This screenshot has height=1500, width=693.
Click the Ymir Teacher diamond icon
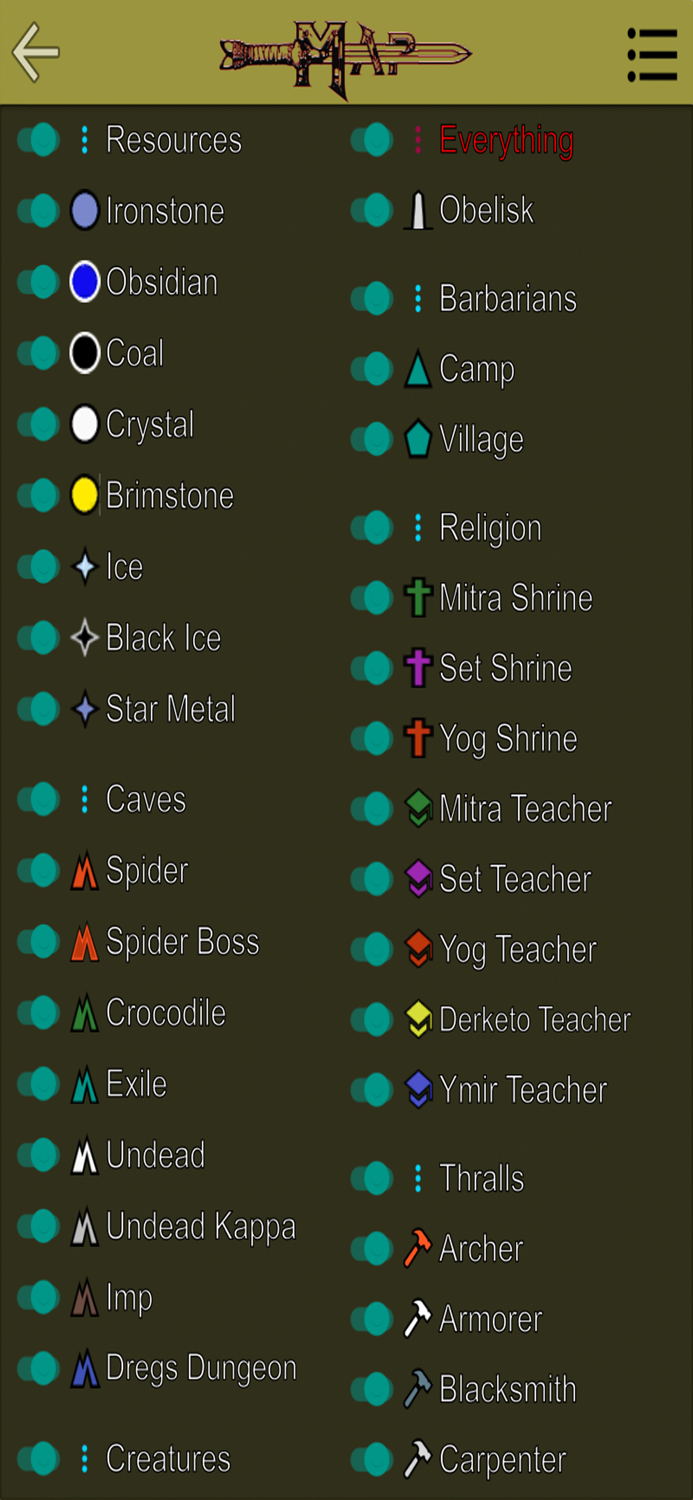pyautogui.click(x=417, y=1089)
